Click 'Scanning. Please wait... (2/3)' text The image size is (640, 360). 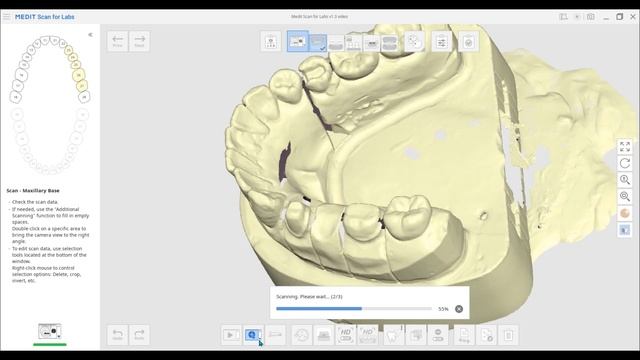(309, 297)
